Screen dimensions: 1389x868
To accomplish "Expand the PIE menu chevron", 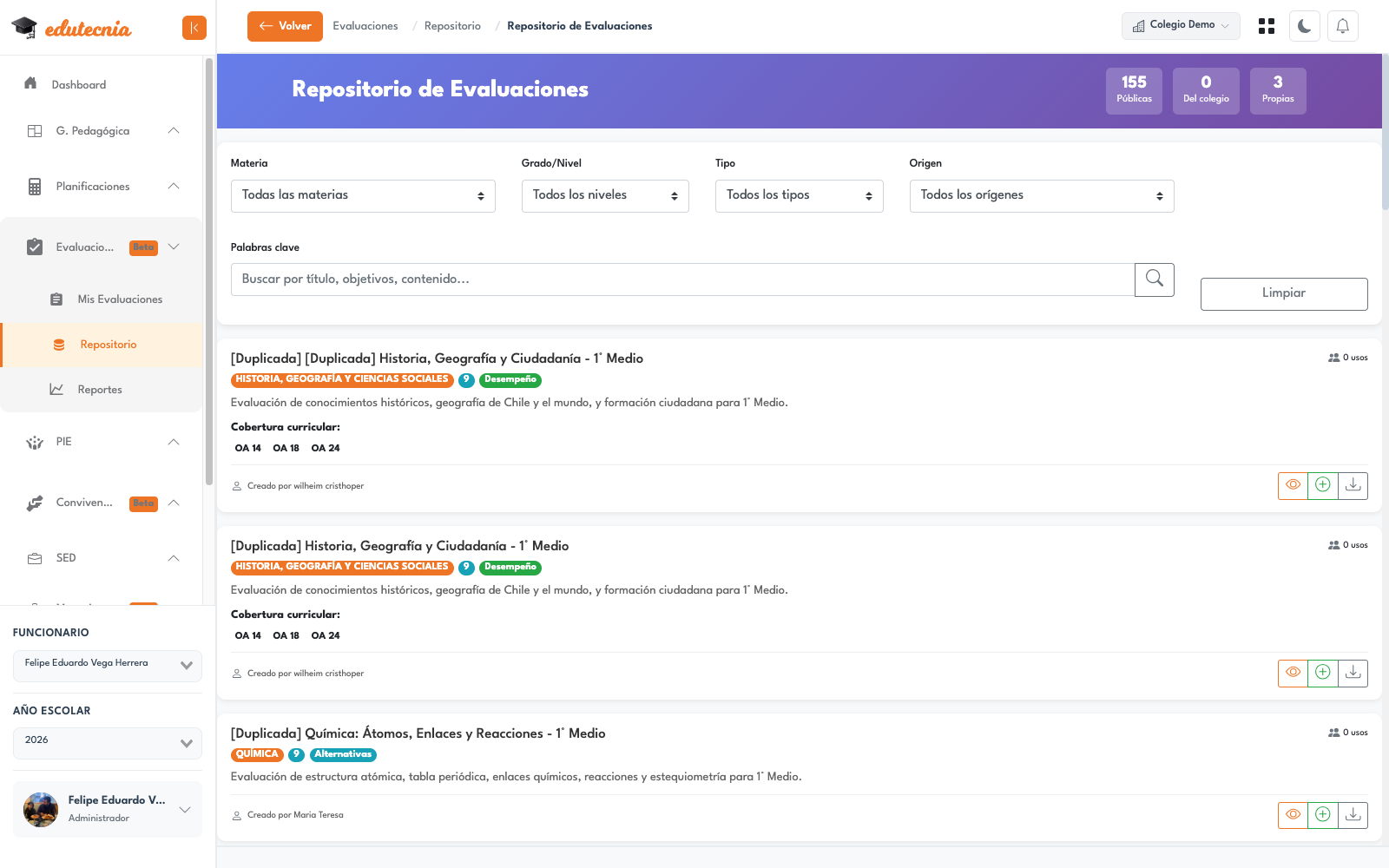I will 174,442.
